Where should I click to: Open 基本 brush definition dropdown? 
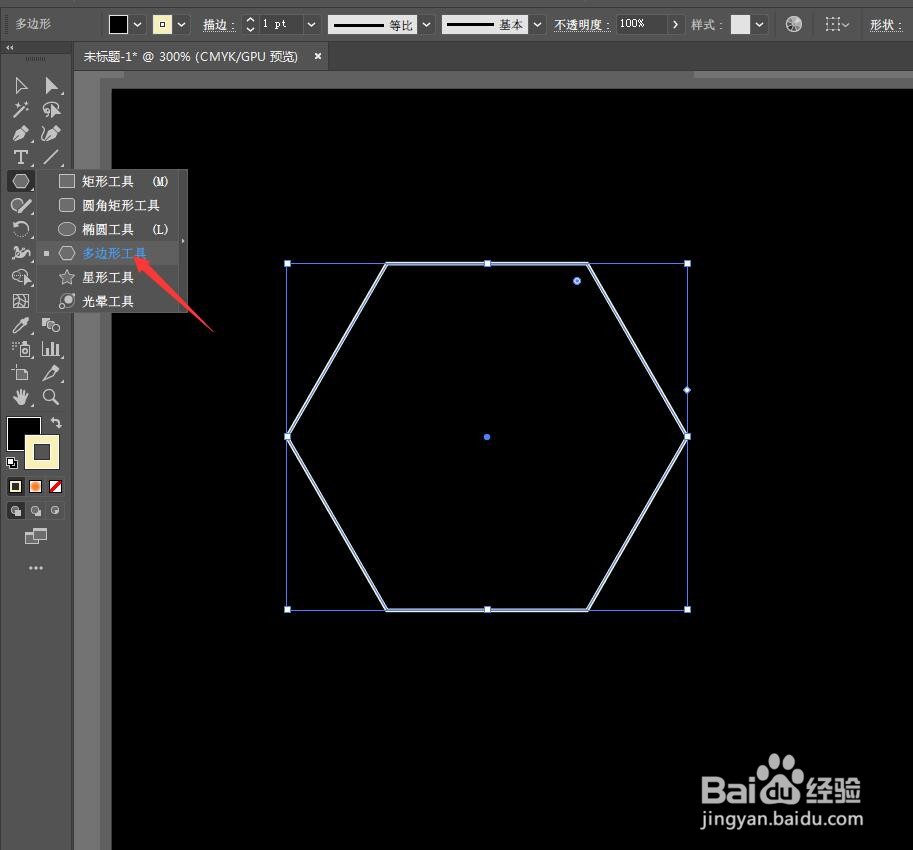point(537,24)
